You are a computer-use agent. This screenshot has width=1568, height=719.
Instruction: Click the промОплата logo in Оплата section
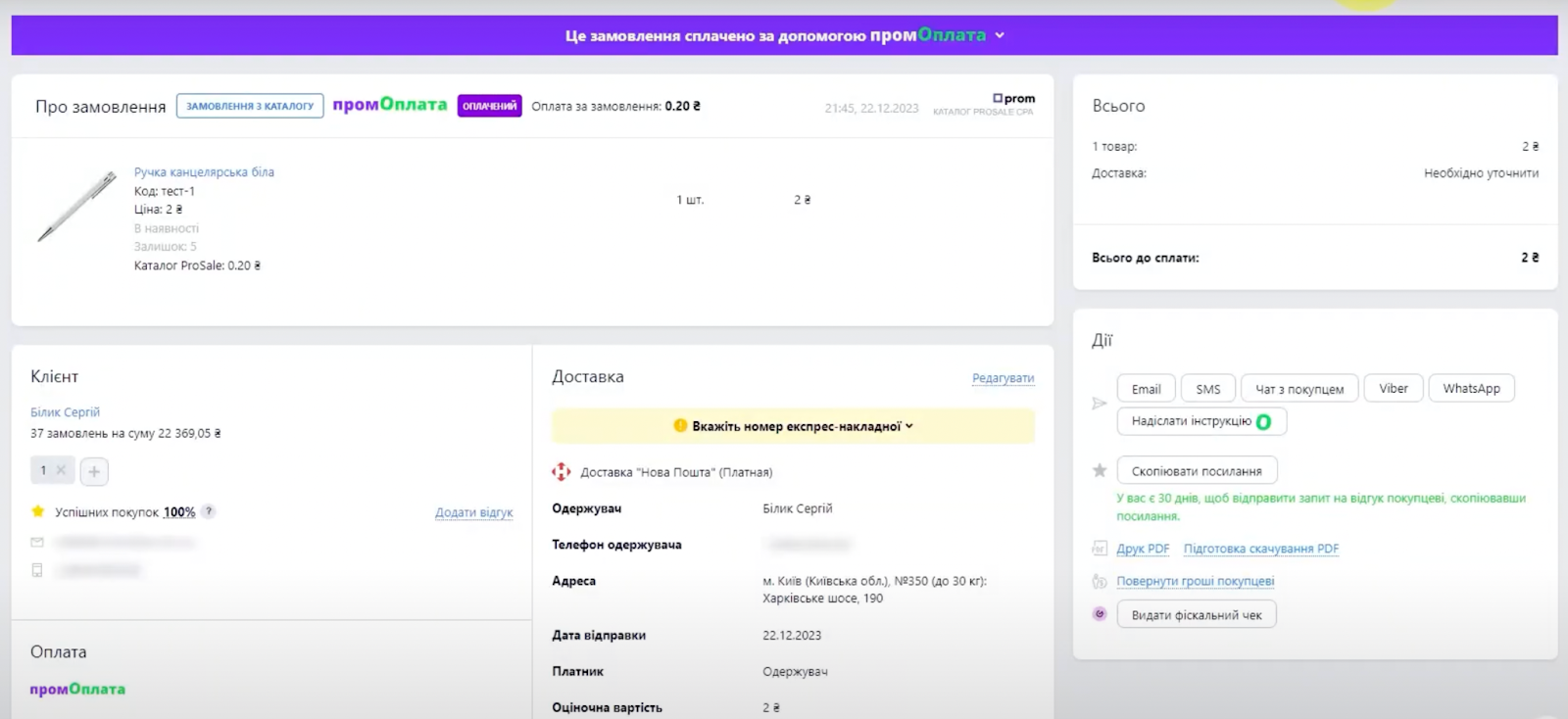tap(77, 690)
